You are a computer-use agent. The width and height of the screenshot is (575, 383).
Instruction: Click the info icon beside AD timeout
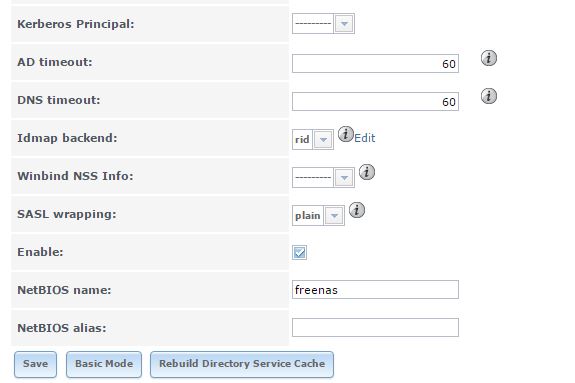(x=488, y=58)
